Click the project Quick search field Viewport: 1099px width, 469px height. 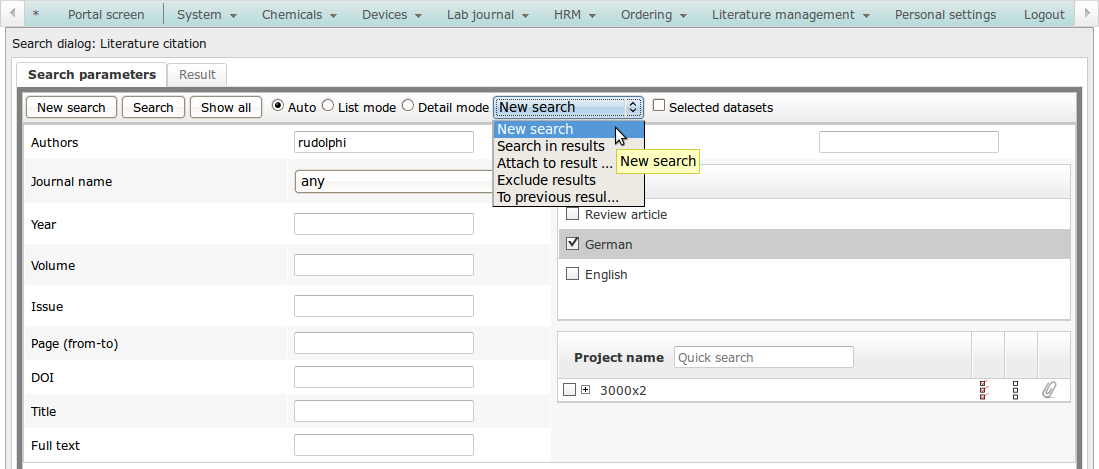pyautogui.click(x=763, y=357)
